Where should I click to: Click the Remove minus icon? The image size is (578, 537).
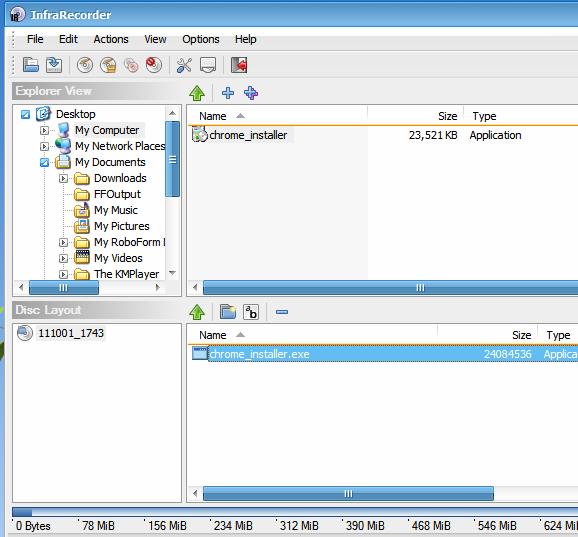(x=282, y=312)
